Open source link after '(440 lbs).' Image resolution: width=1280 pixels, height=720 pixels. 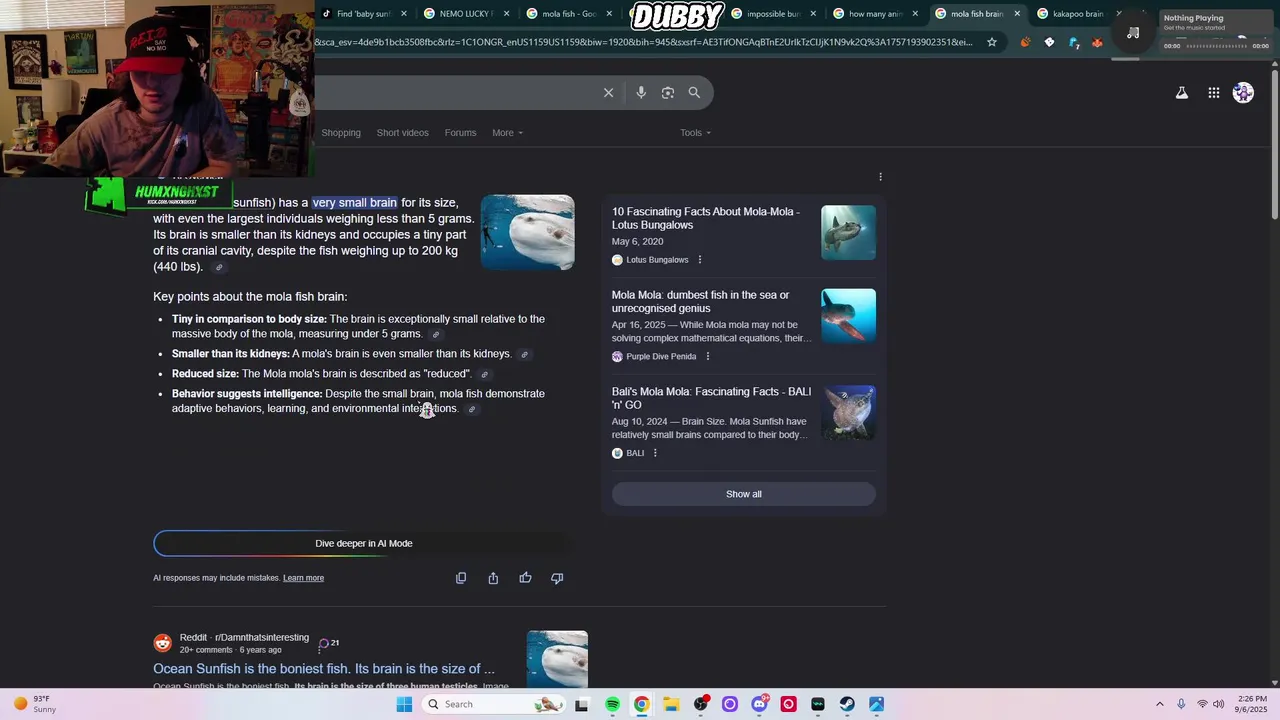(x=219, y=267)
